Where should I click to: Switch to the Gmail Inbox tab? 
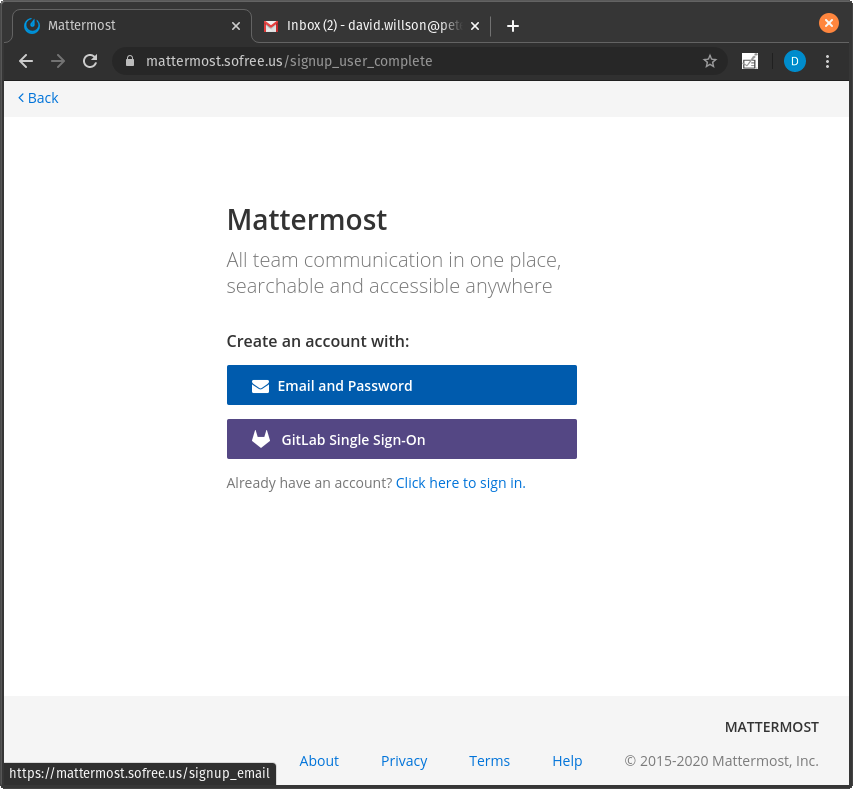371,26
